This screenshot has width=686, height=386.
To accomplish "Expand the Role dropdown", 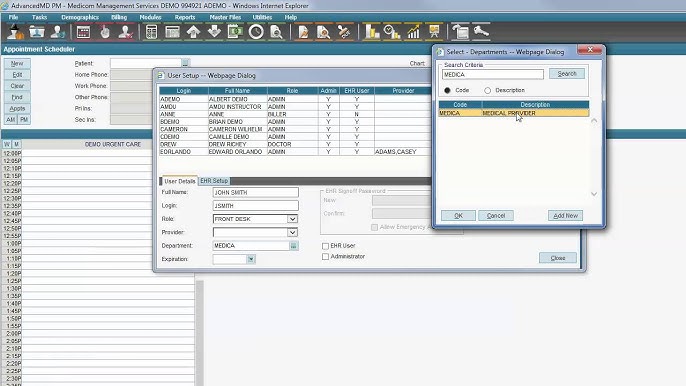I will point(292,219).
